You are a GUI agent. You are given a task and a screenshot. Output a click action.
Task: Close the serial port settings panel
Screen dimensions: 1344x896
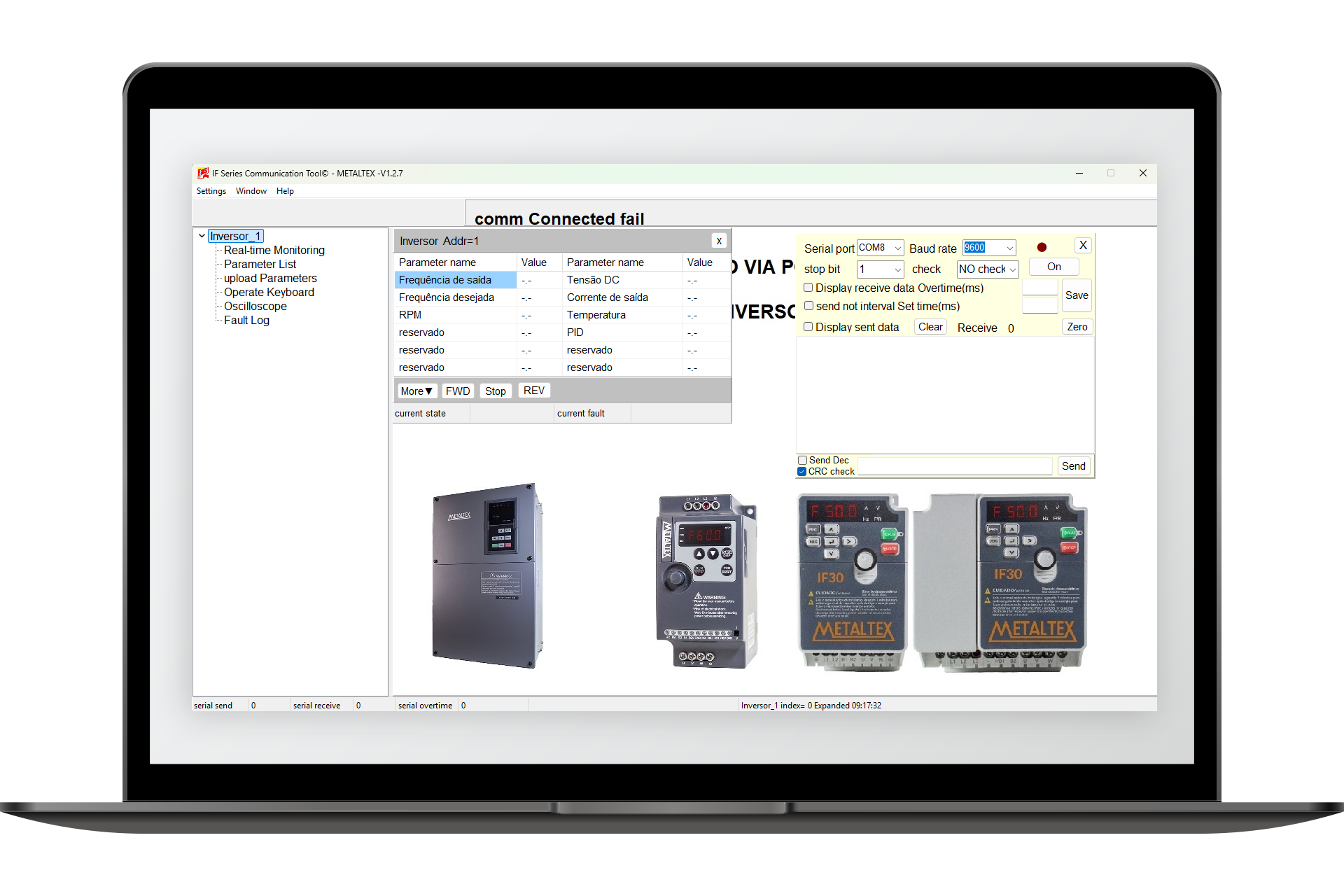tap(1083, 246)
